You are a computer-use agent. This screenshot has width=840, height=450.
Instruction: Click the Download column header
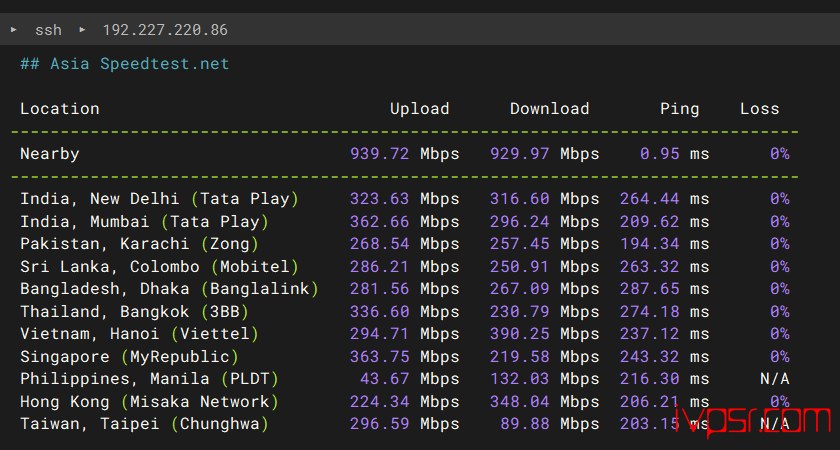[x=550, y=109]
